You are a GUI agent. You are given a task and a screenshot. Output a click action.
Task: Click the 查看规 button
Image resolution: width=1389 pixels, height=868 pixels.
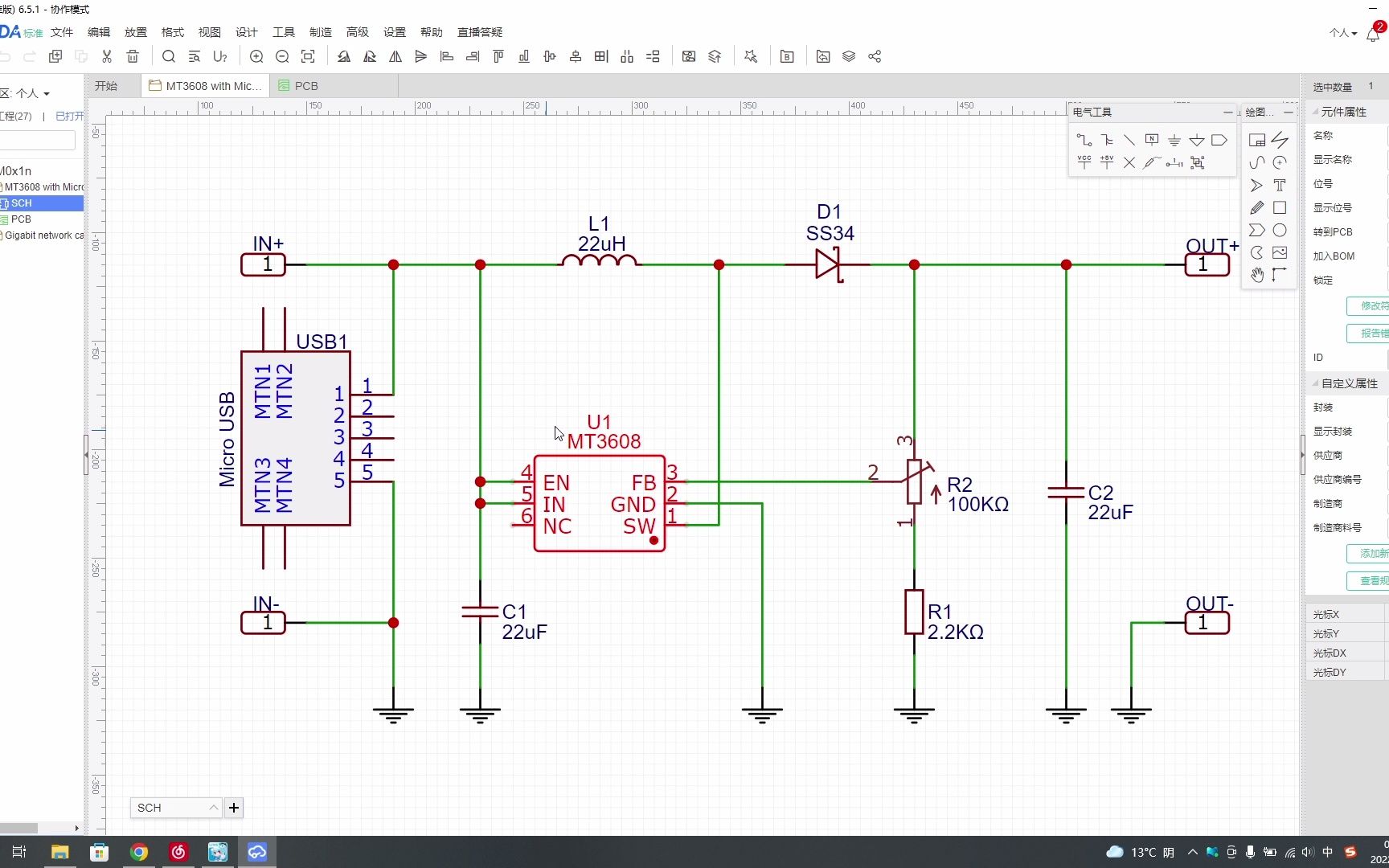[x=1367, y=581]
